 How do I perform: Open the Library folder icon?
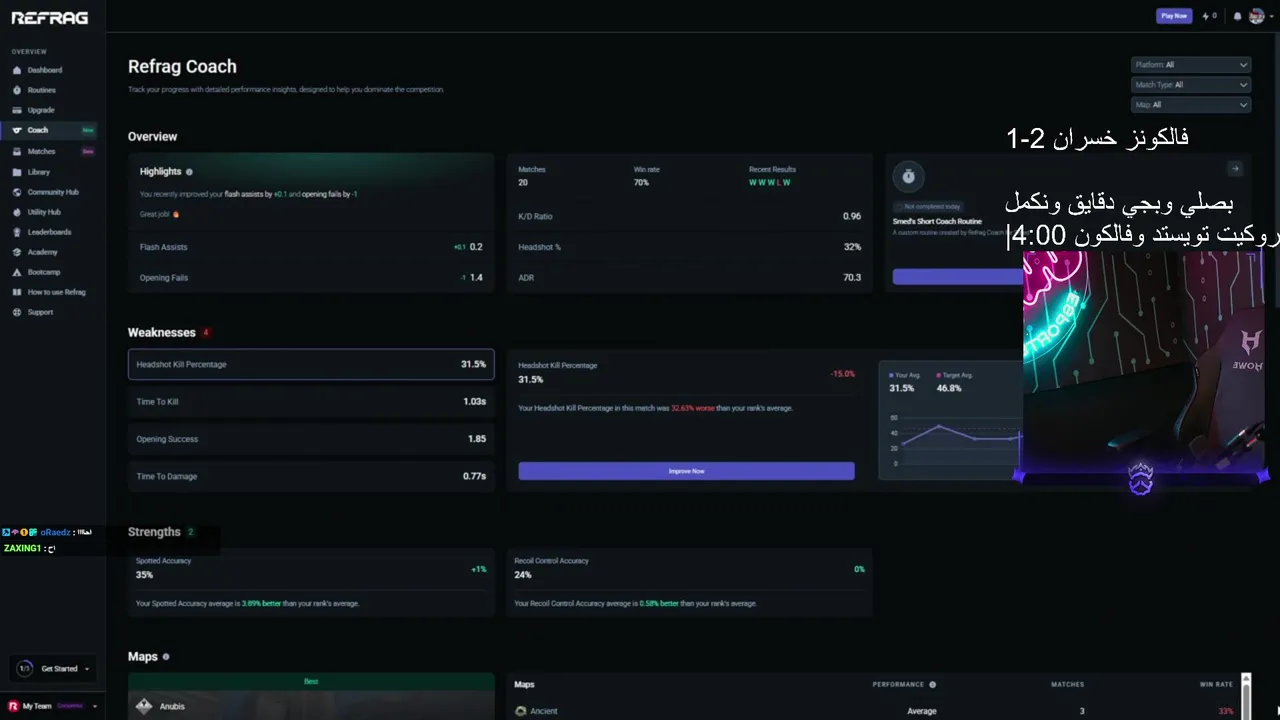click(17, 172)
